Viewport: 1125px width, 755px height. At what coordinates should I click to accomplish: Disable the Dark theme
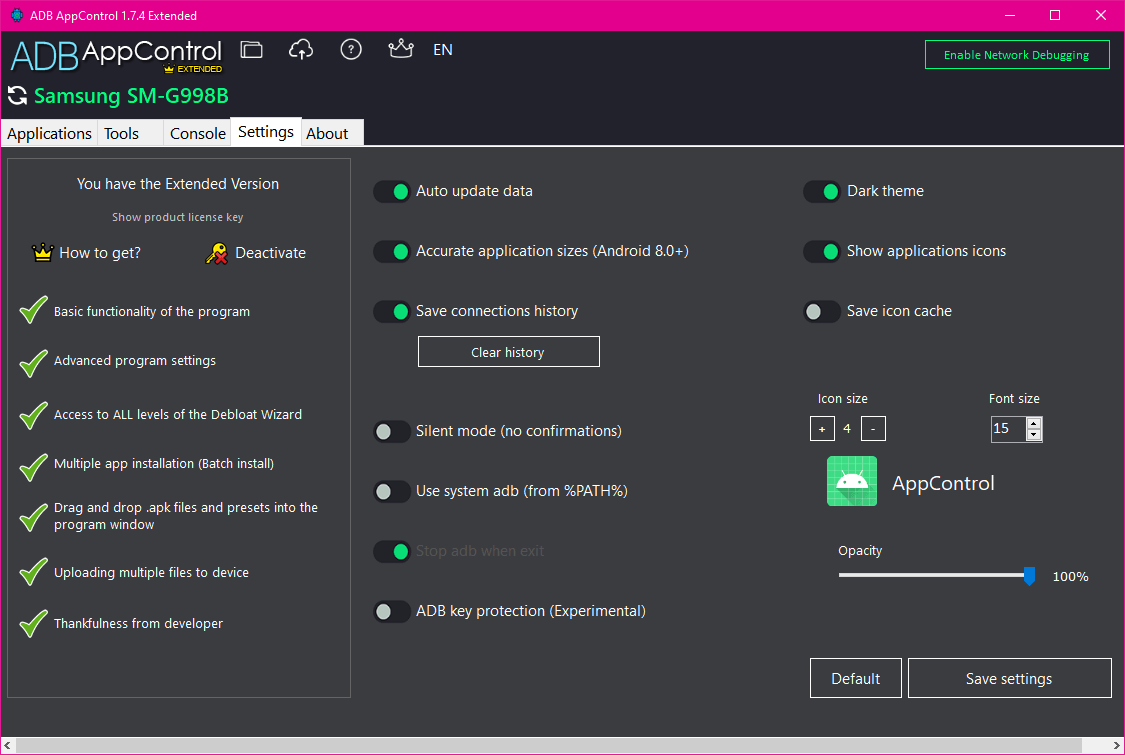tap(822, 191)
